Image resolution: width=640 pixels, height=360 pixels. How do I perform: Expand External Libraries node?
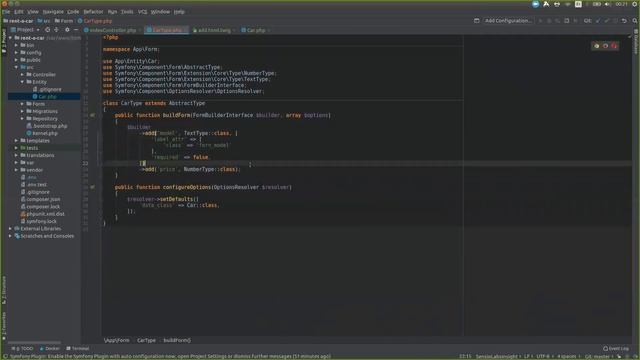coord(10,229)
